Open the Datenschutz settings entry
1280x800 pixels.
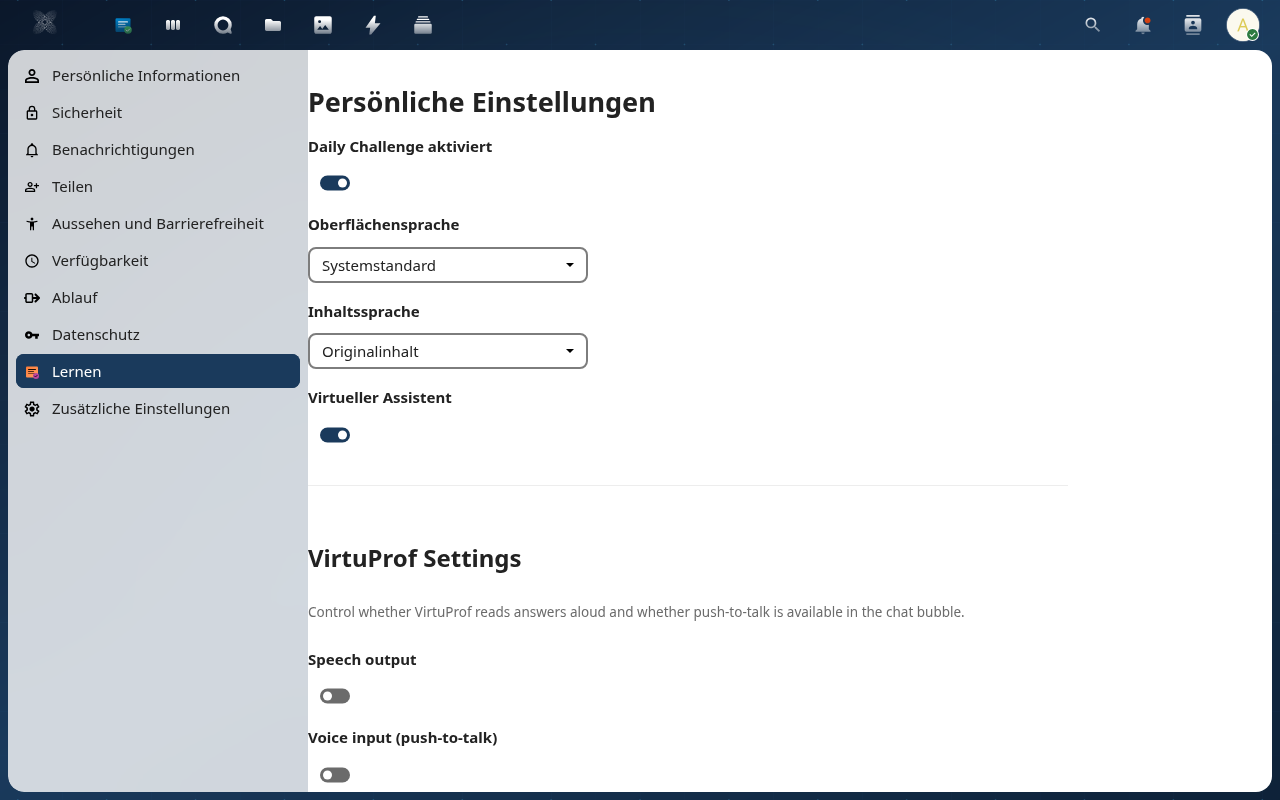(x=93, y=334)
